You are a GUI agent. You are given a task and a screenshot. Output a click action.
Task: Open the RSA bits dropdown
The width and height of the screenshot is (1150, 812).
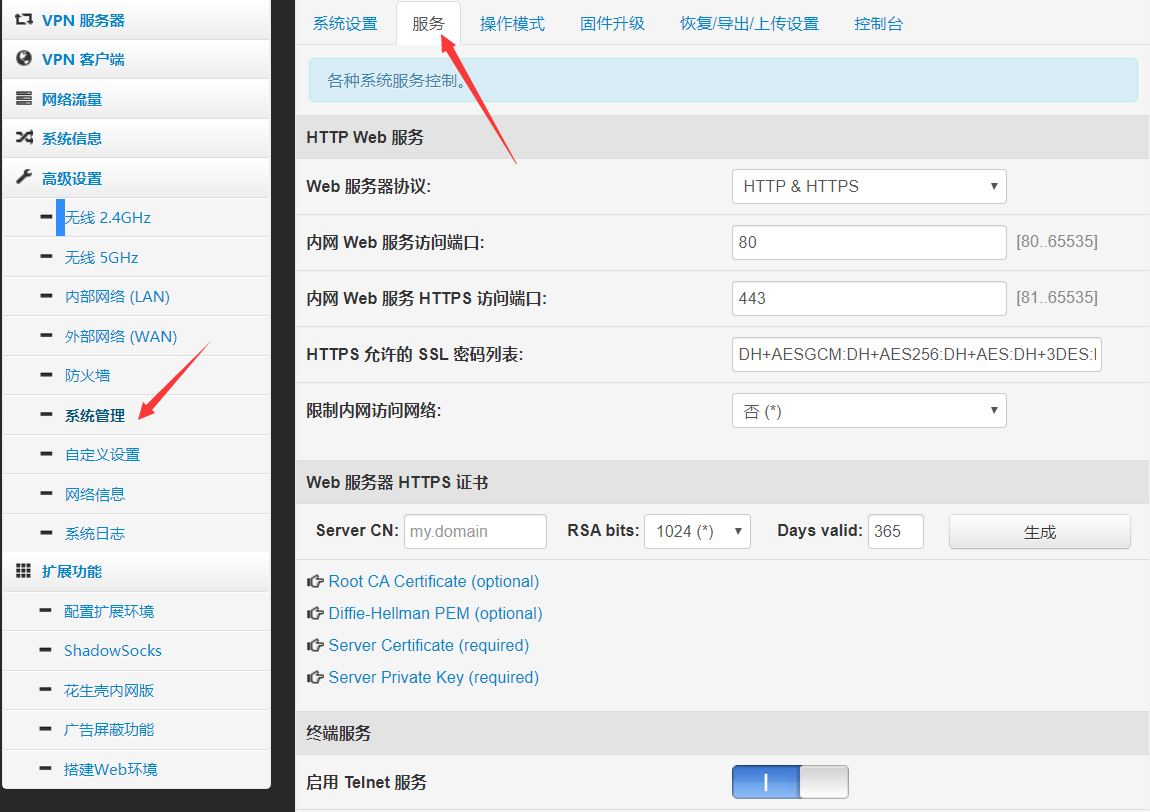point(697,532)
